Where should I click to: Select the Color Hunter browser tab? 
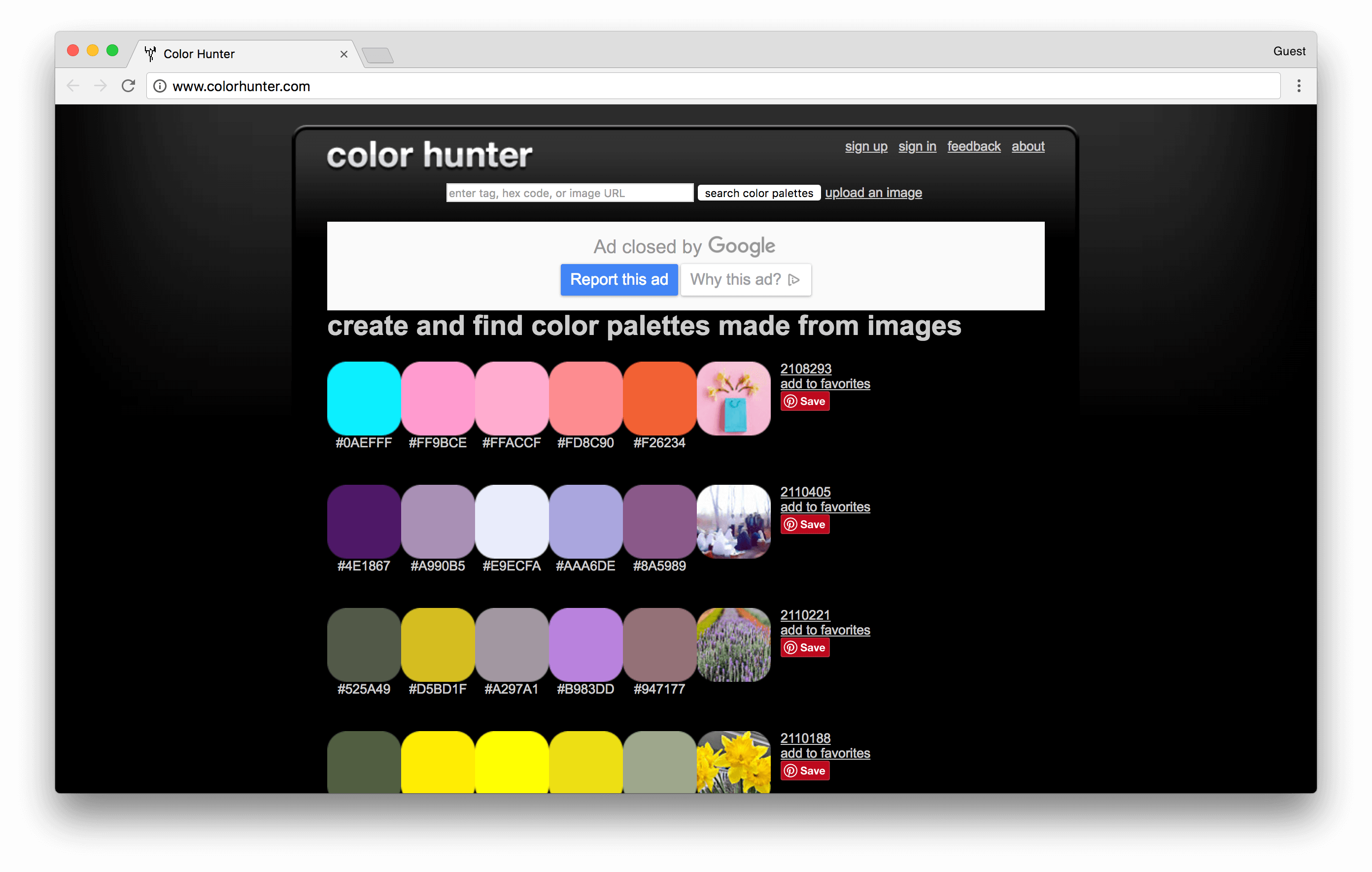pos(240,54)
